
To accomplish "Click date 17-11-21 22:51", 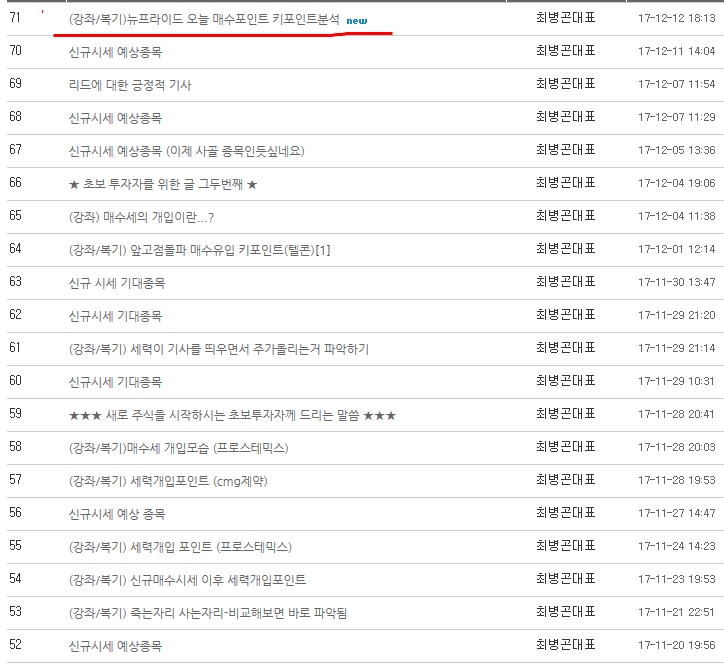I will click(x=677, y=612).
